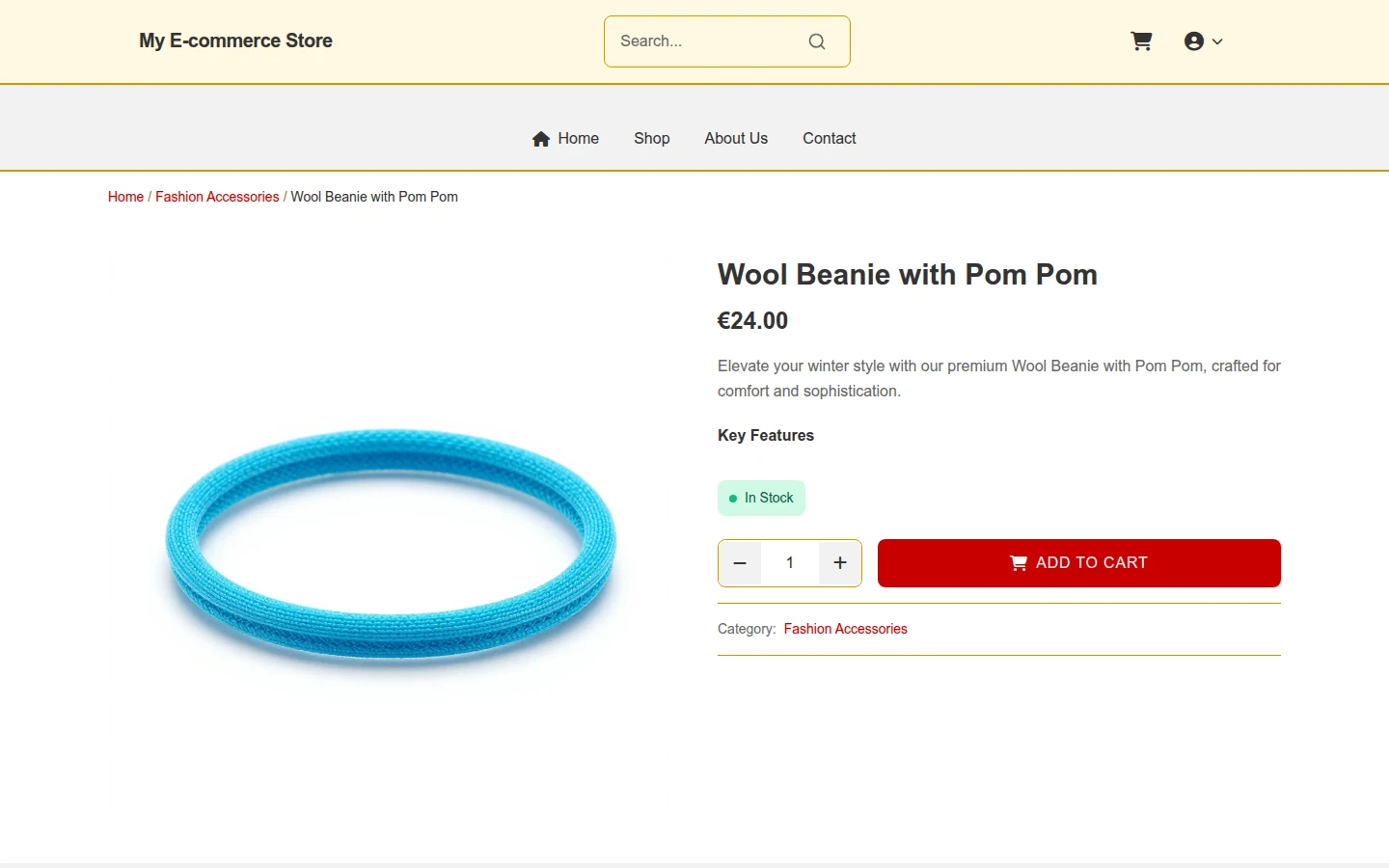This screenshot has height=868, width=1389.
Task: Click the search magnifier icon
Action: point(817,41)
